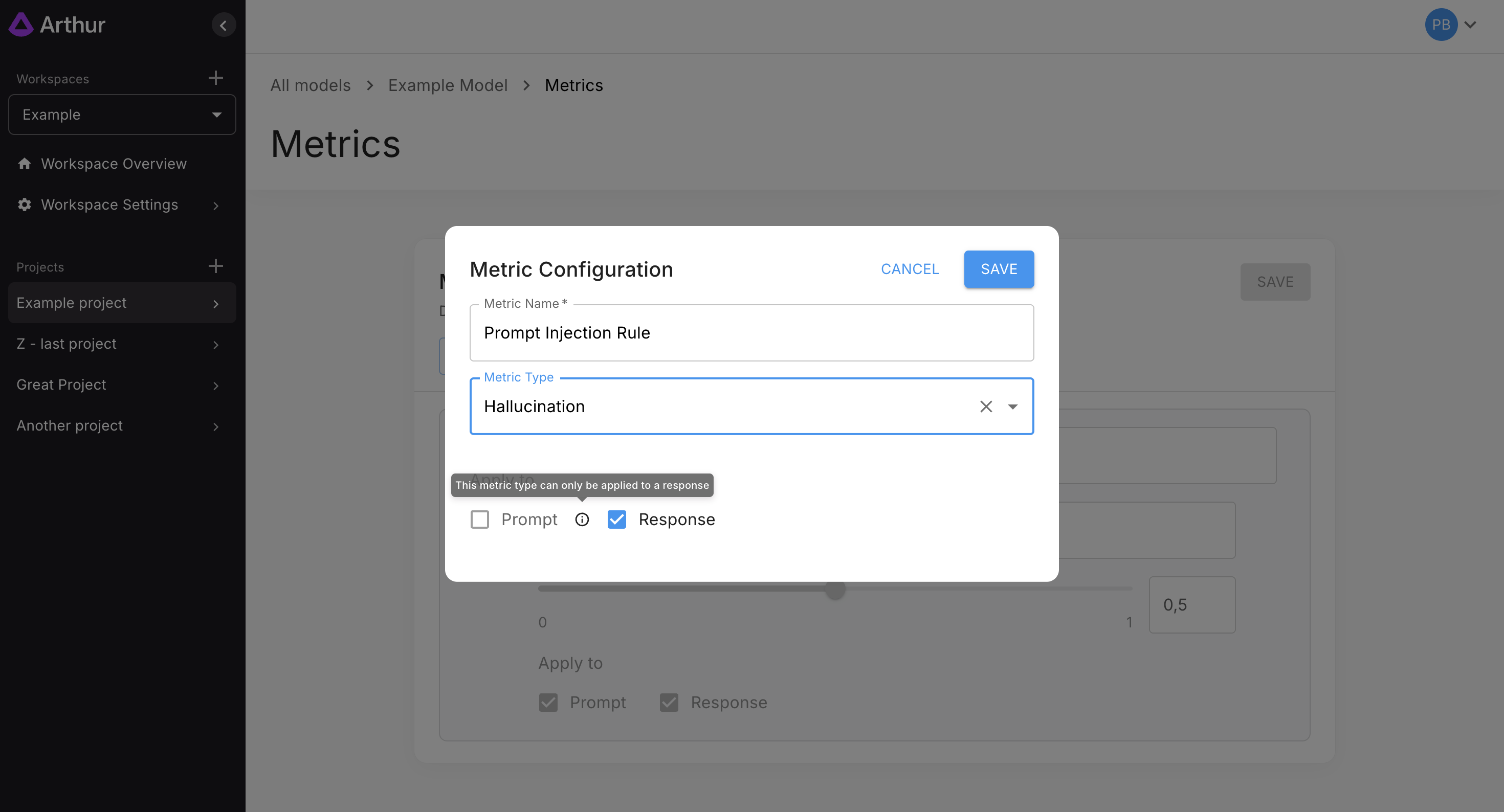Click the Arthur logo icon

pyautogui.click(x=21, y=25)
